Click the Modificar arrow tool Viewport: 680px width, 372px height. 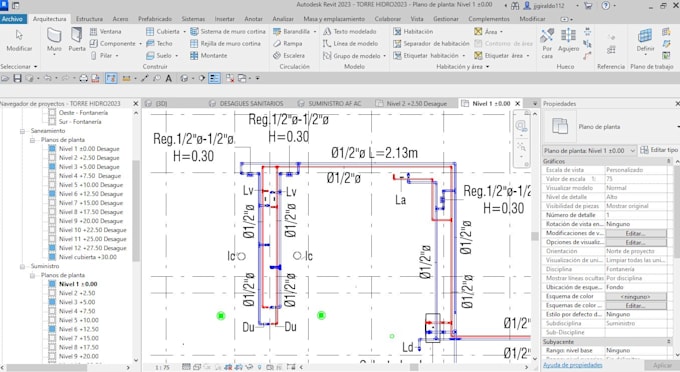19,40
